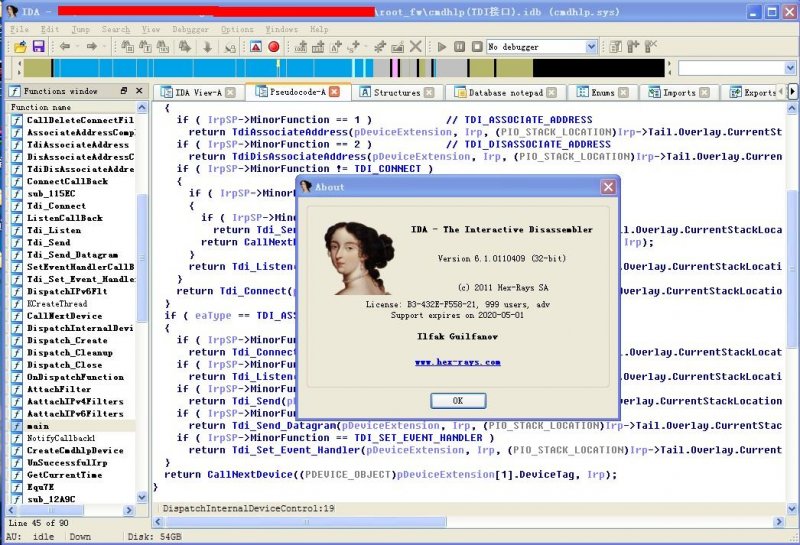Select function TdiAssociateAddress
Viewport: 800px width, 545px height.
tap(78, 144)
